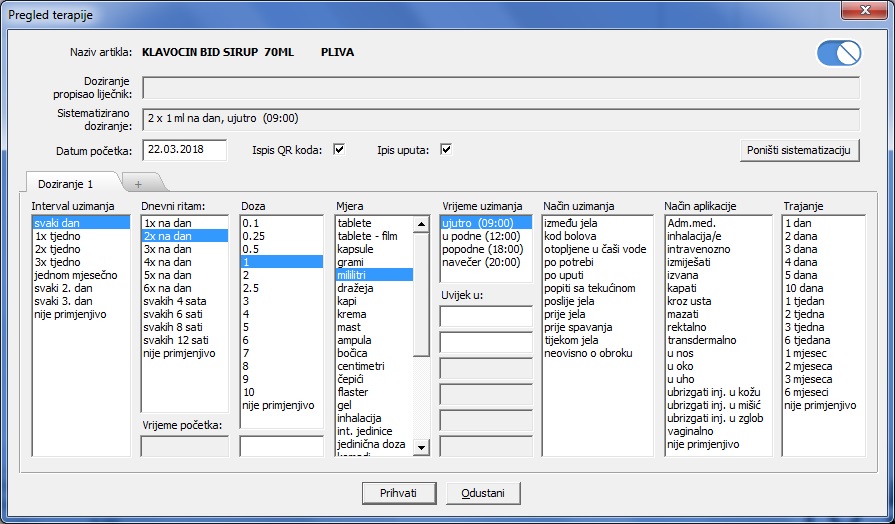The width and height of the screenshot is (895, 524).
Task: Select 'svakih 12 sati' rhythm
Action: click(x=185, y=341)
